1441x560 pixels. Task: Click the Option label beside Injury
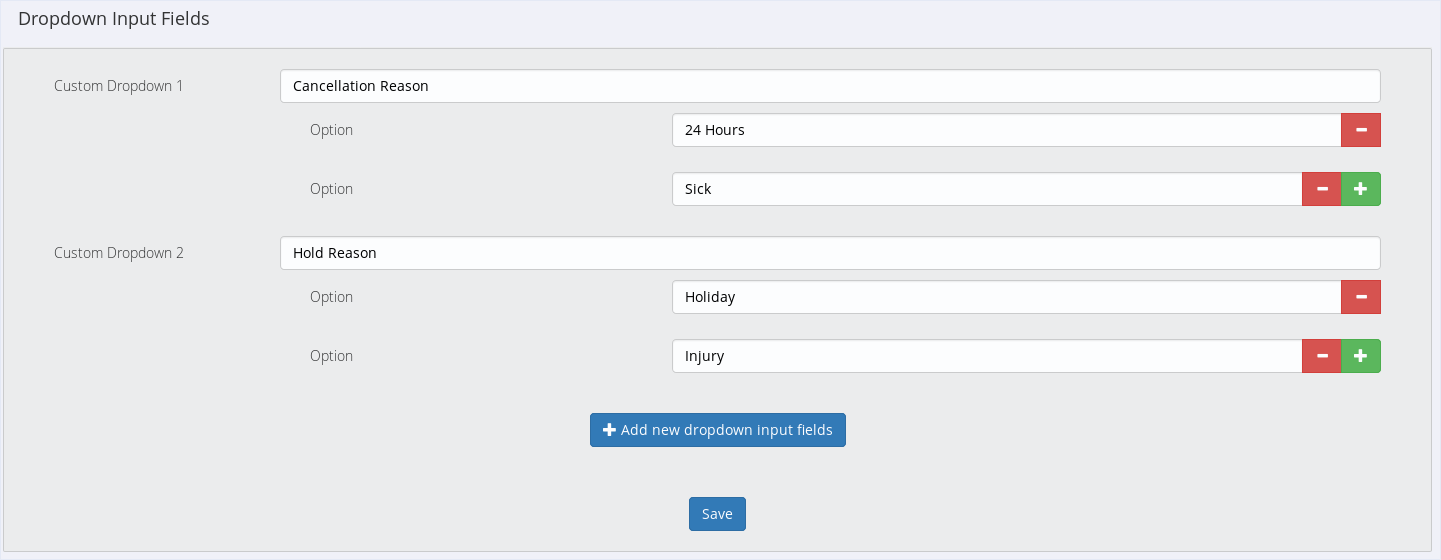(x=331, y=356)
